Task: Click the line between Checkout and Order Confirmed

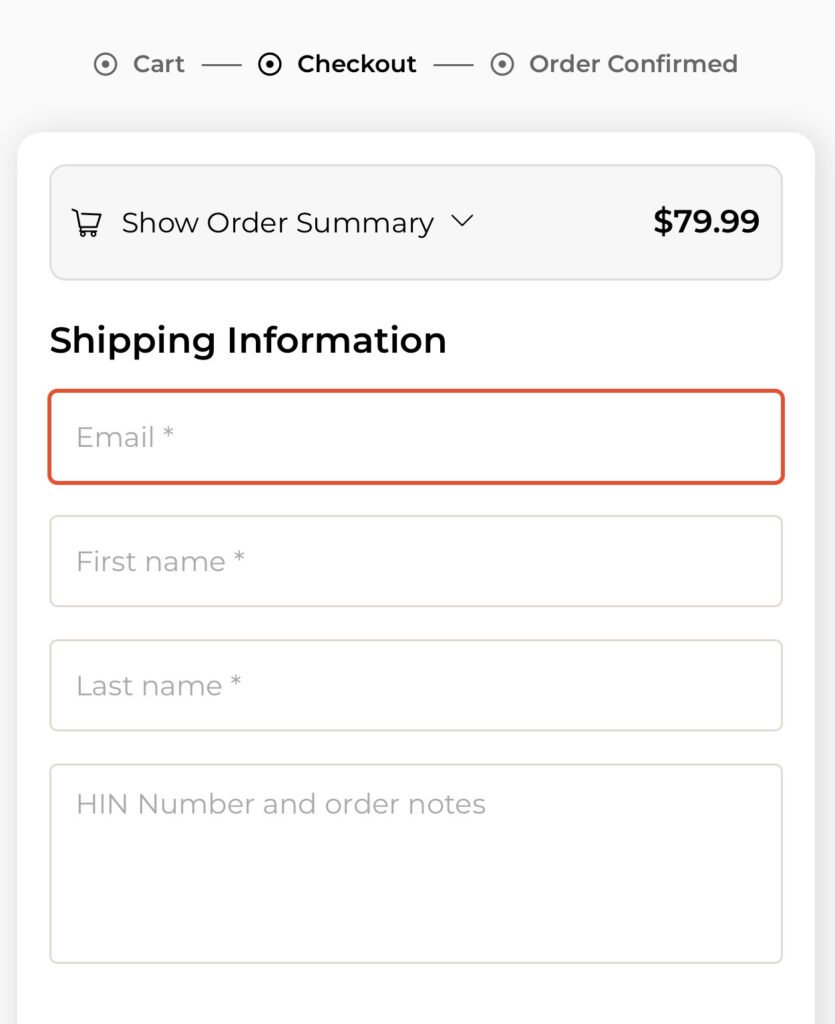Action: (x=454, y=65)
